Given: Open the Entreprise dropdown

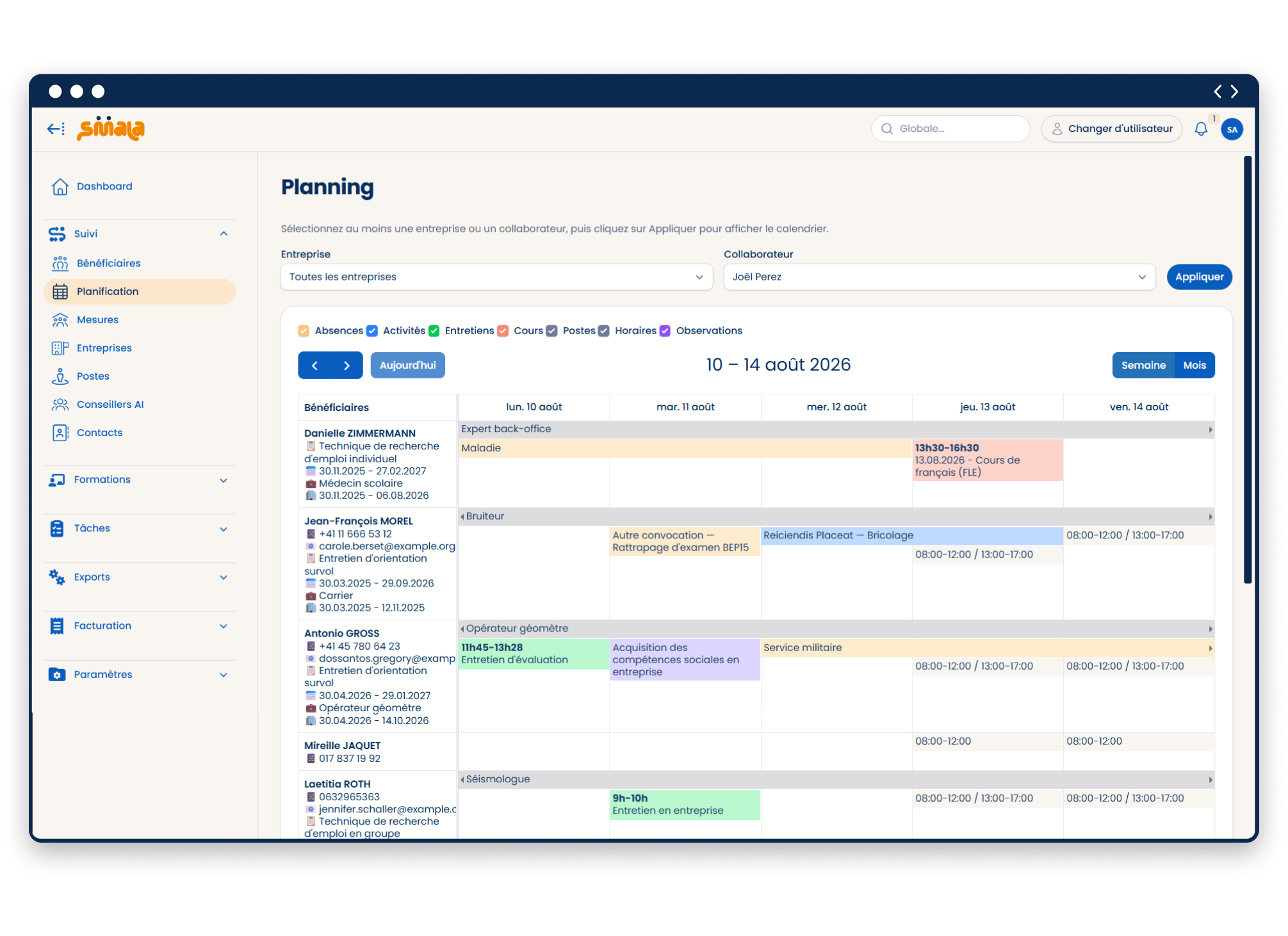Looking at the screenshot, I should pos(496,277).
